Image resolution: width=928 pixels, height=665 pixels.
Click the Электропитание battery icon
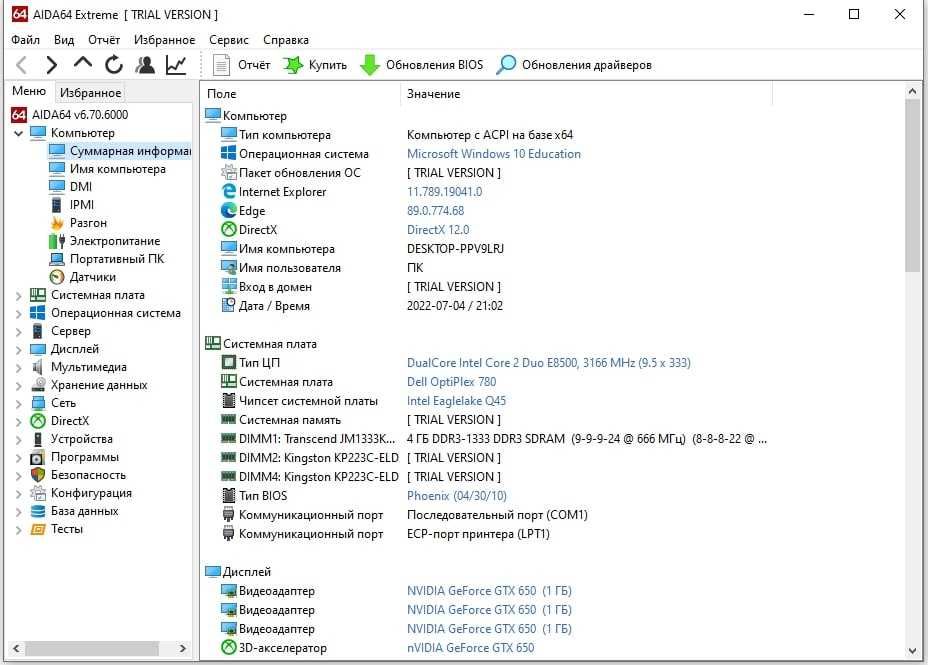pyautogui.click(x=57, y=241)
